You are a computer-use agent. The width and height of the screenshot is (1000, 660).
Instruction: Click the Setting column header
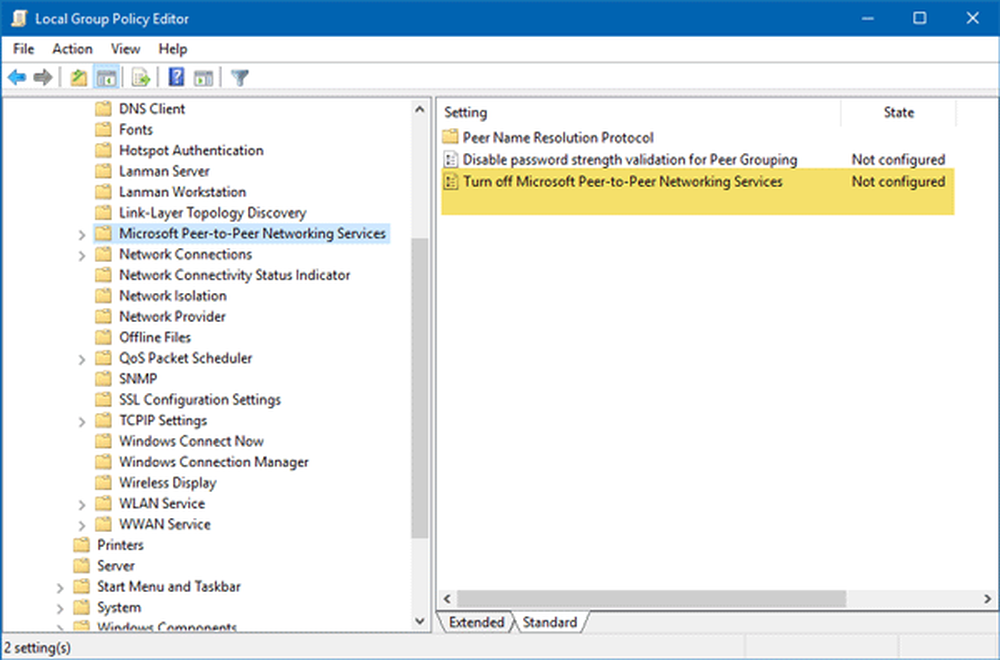point(640,113)
